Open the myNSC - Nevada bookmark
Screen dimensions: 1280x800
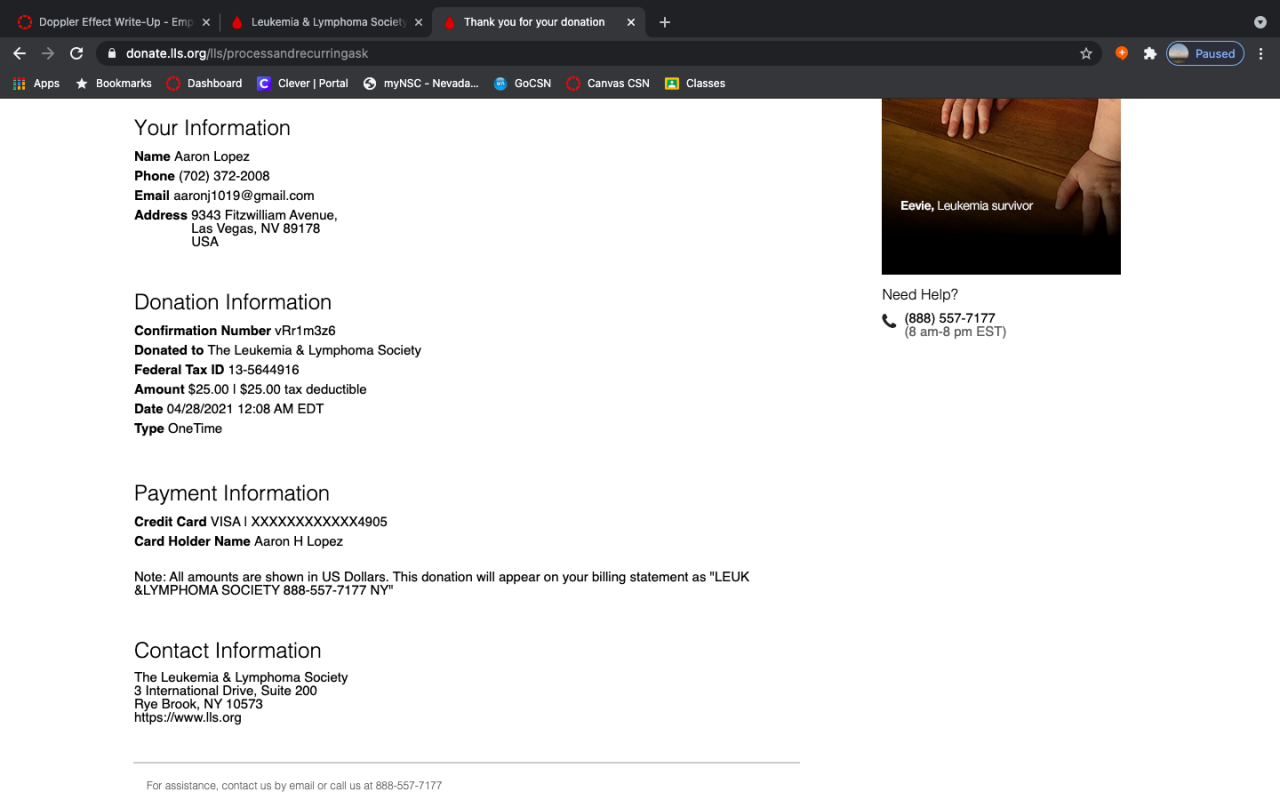[x=421, y=84]
